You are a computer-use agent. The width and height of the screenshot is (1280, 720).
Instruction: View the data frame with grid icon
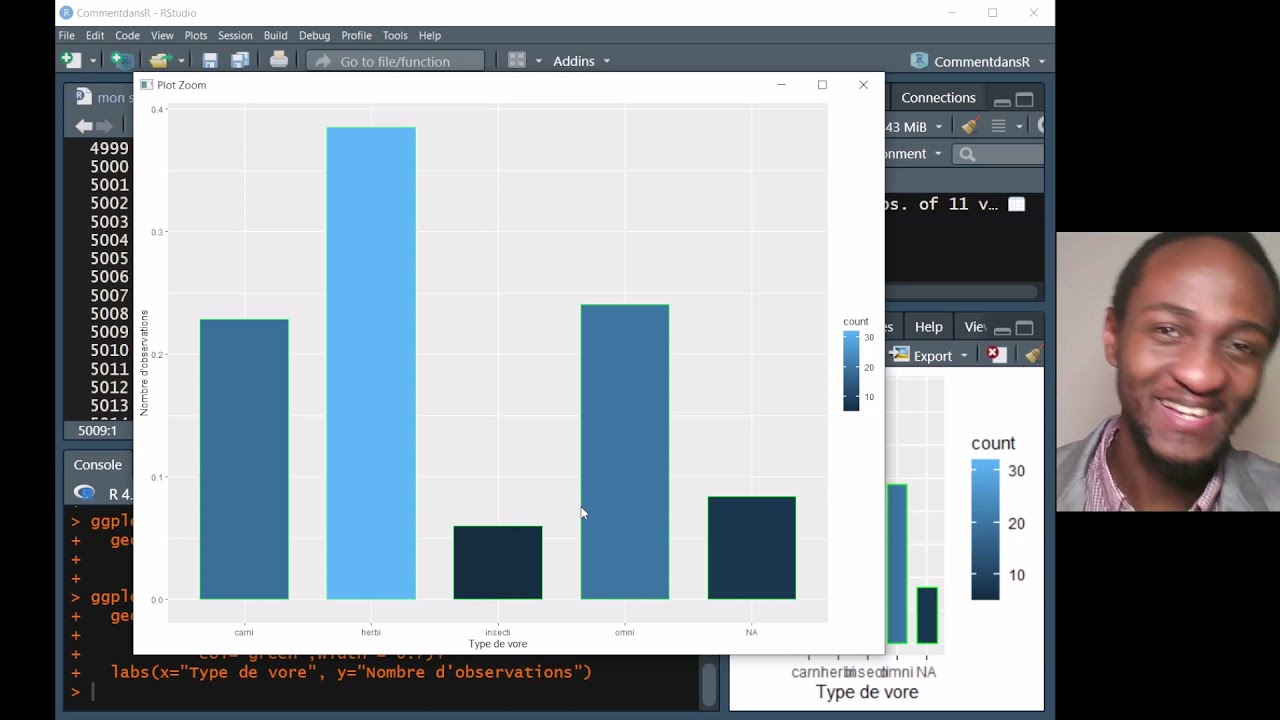[1016, 204]
